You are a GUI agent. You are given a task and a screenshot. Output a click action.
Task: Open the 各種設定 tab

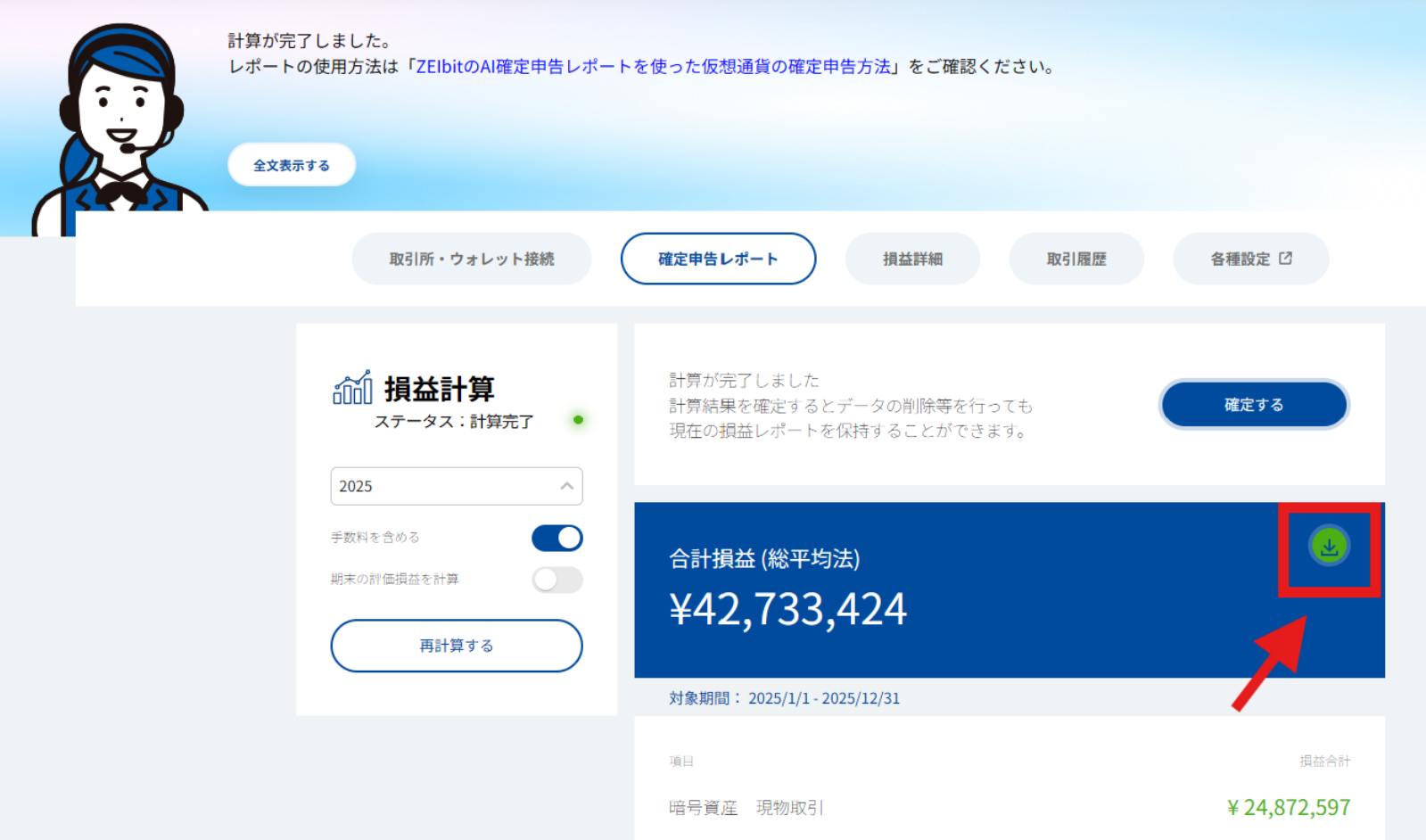1251,259
